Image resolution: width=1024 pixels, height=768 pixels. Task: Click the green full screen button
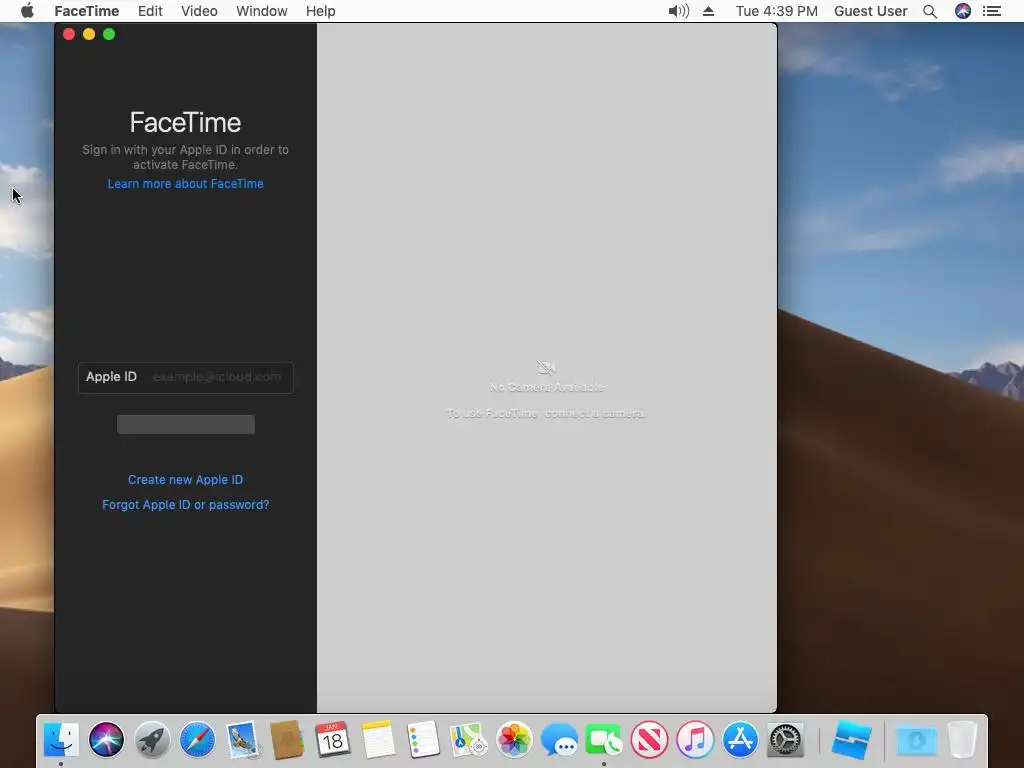pos(109,34)
